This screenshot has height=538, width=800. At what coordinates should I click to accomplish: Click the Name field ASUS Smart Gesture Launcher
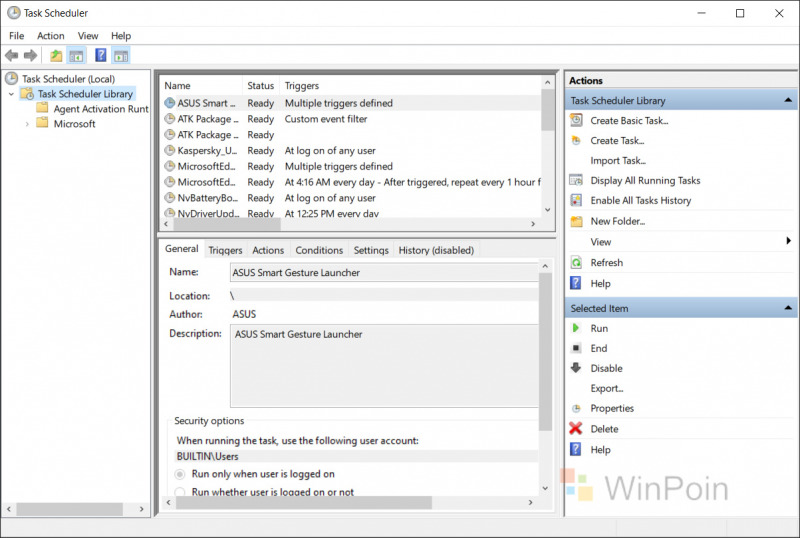pyautogui.click(x=384, y=273)
